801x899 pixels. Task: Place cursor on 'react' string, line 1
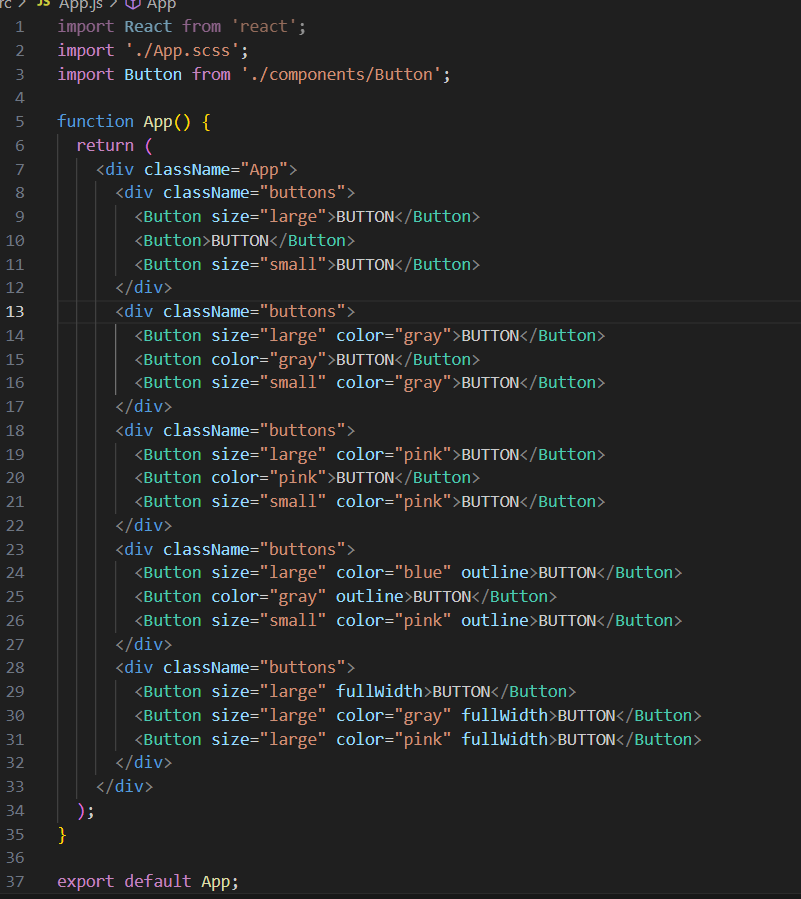pyautogui.click(x=264, y=26)
